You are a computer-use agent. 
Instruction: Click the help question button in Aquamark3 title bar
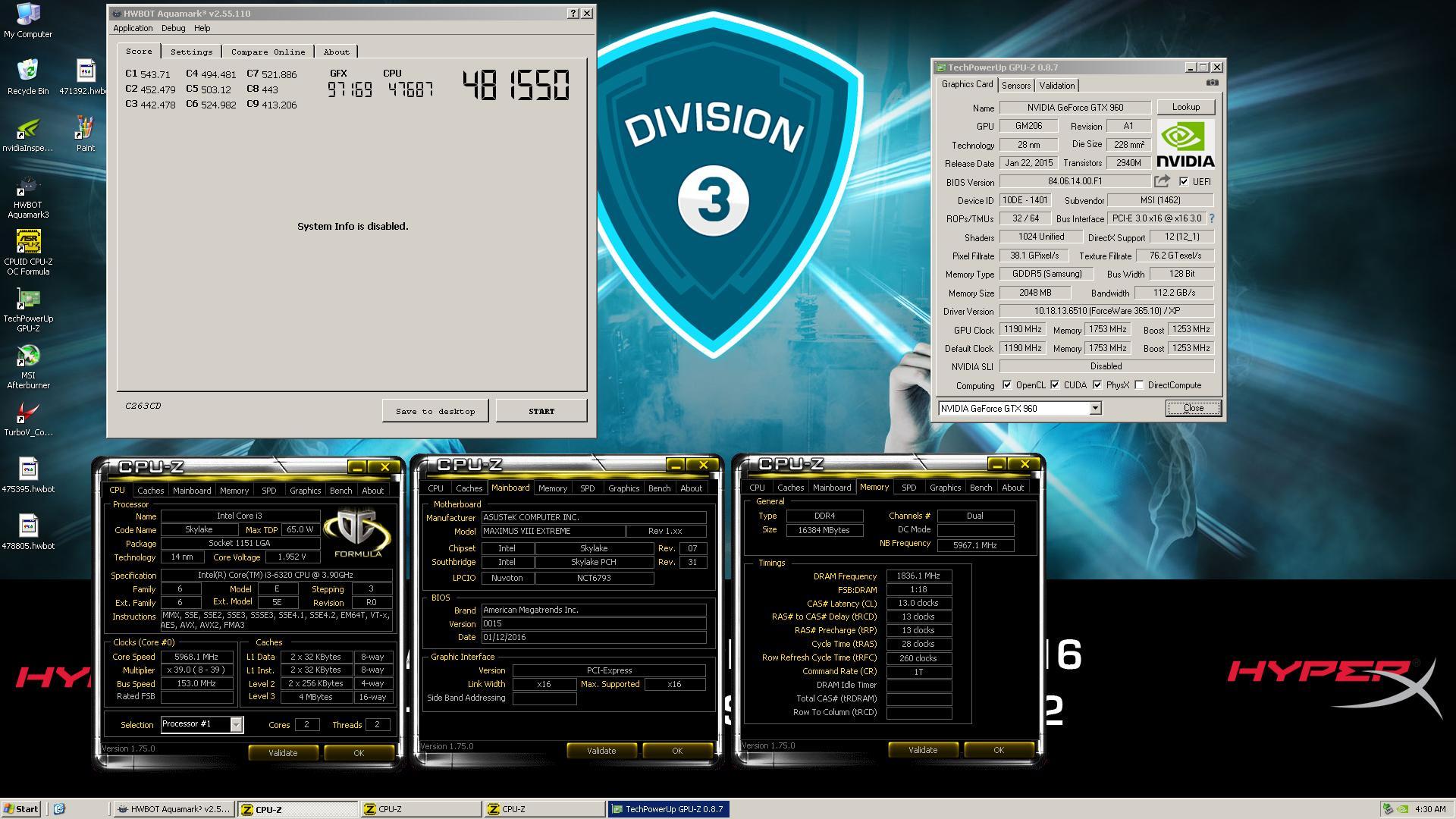coord(573,13)
